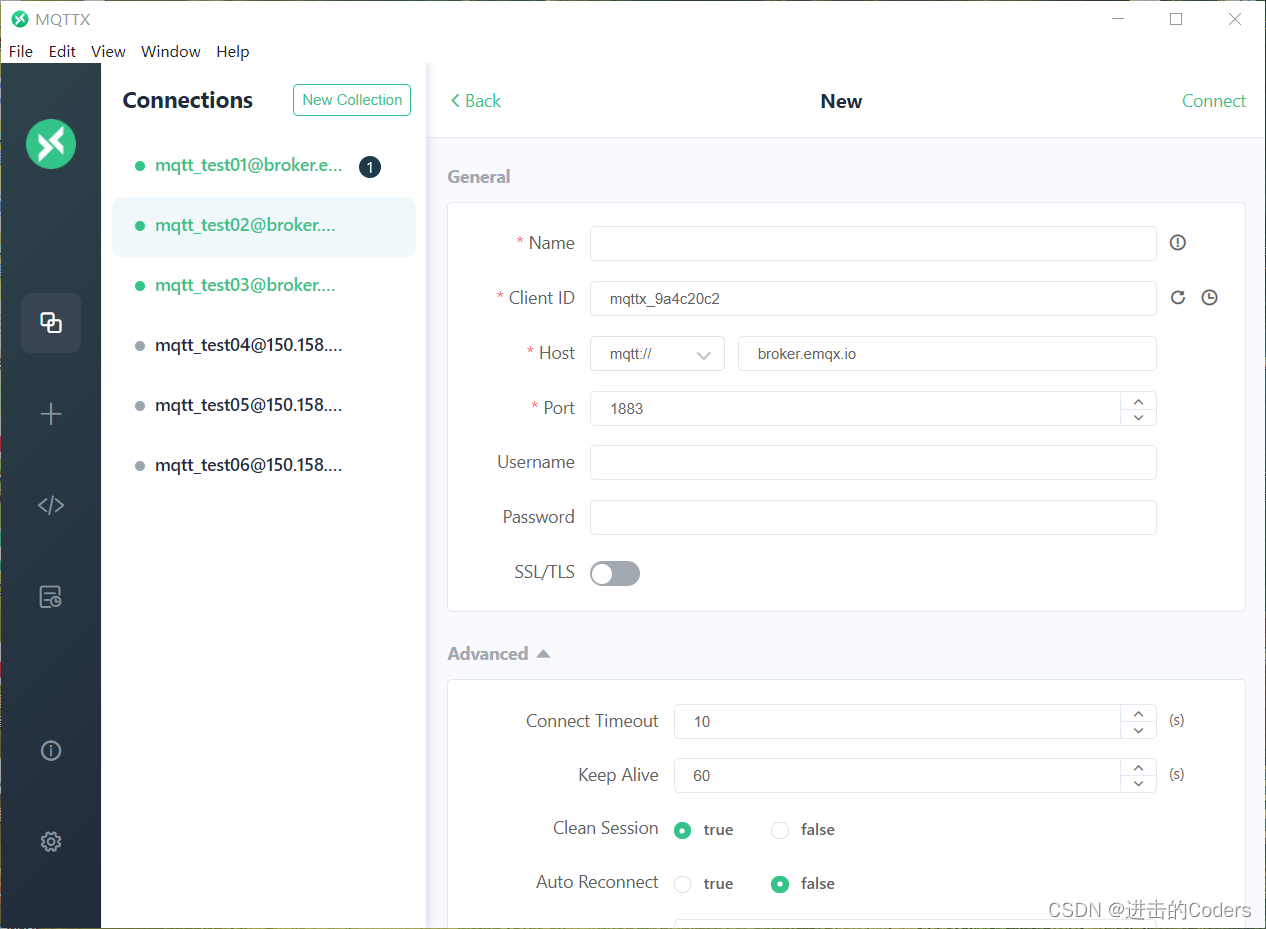Image resolution: width=1266 pixels, height=929 pixels.
Task: Open the mqtt:// protocol dropdown
Action: click(x=657, y=354)
